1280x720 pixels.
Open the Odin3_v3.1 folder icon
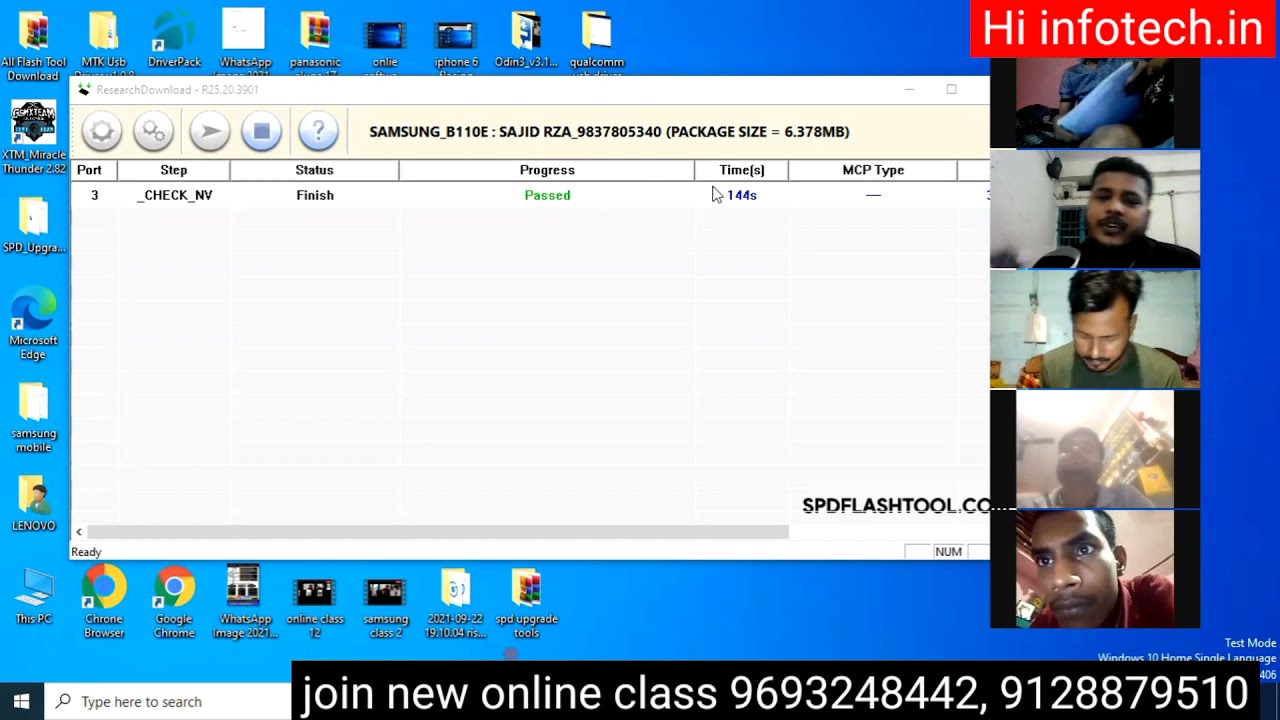pyautogui.click(x=526, y=40)
